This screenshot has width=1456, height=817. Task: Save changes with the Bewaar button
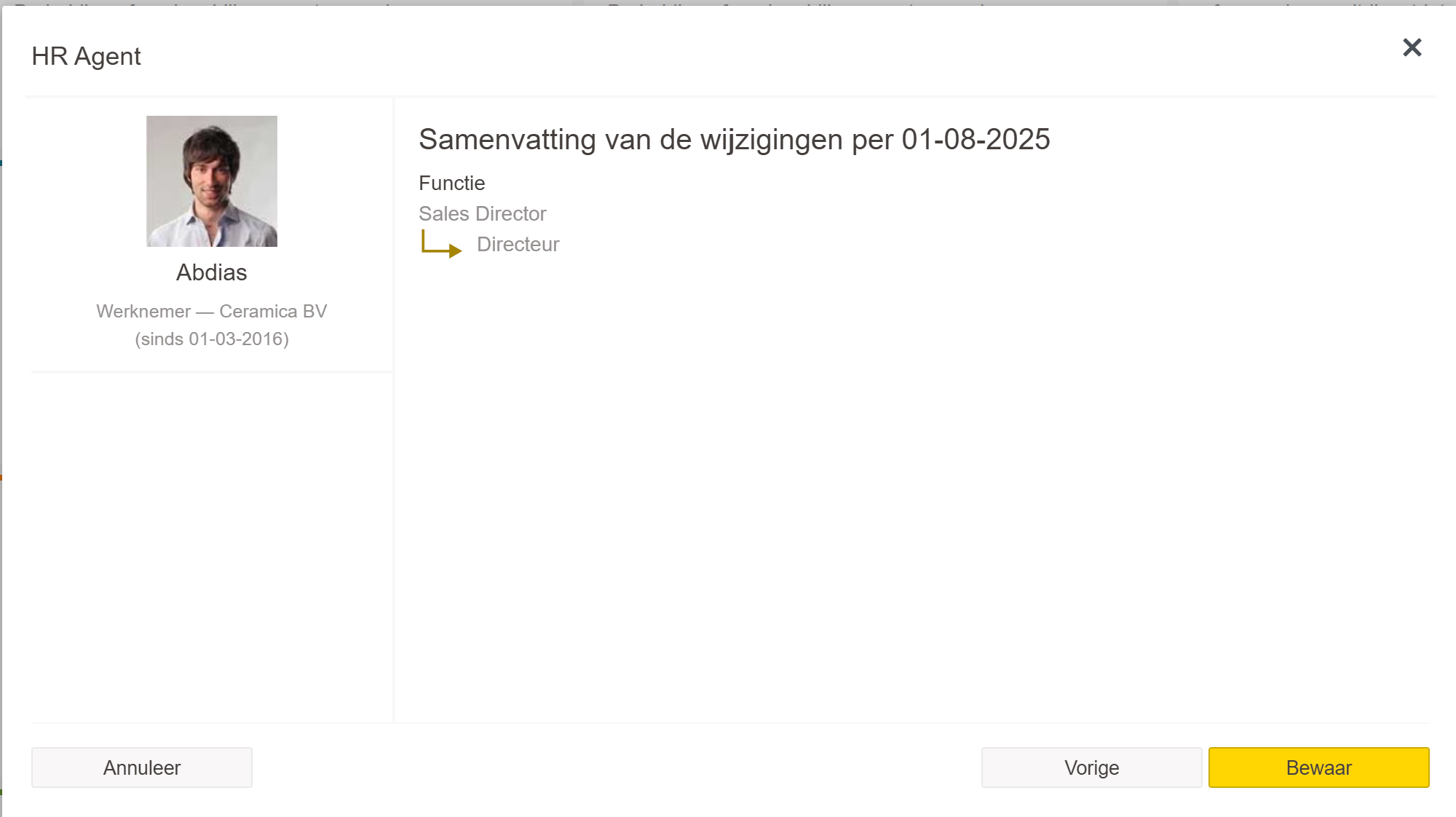point(1318,767)
